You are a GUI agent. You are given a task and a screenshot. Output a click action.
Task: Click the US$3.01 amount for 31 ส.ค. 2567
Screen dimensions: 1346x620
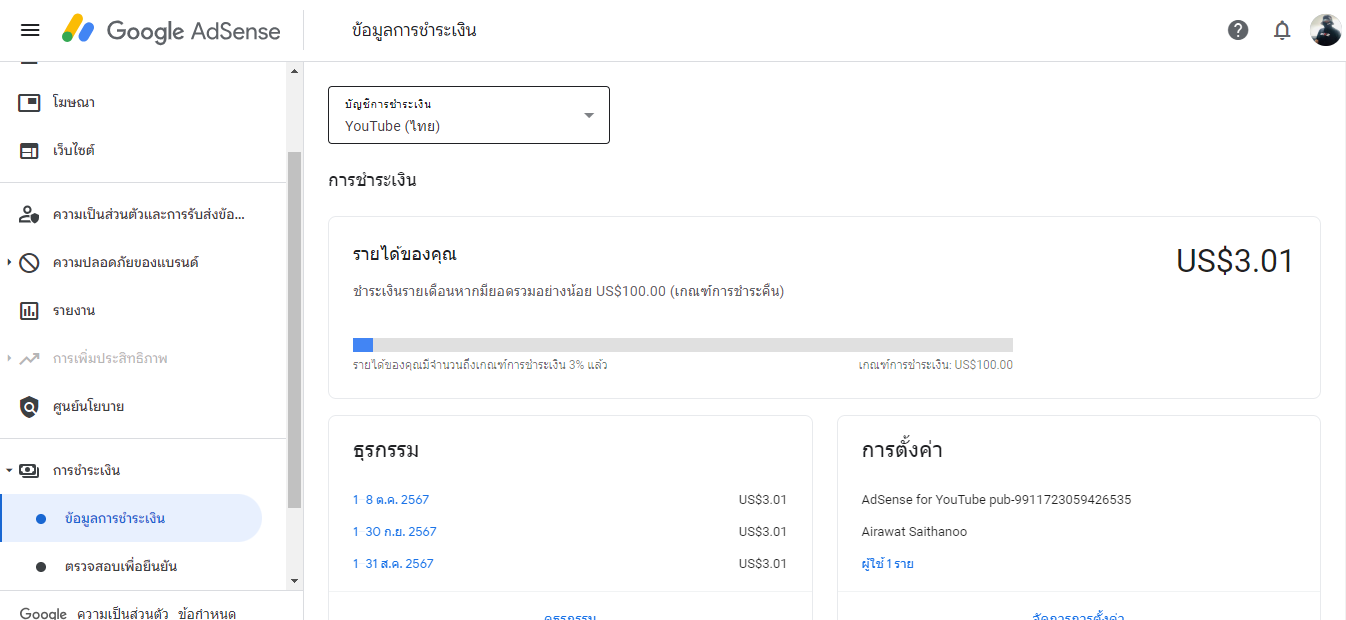(x=763, y=563)
